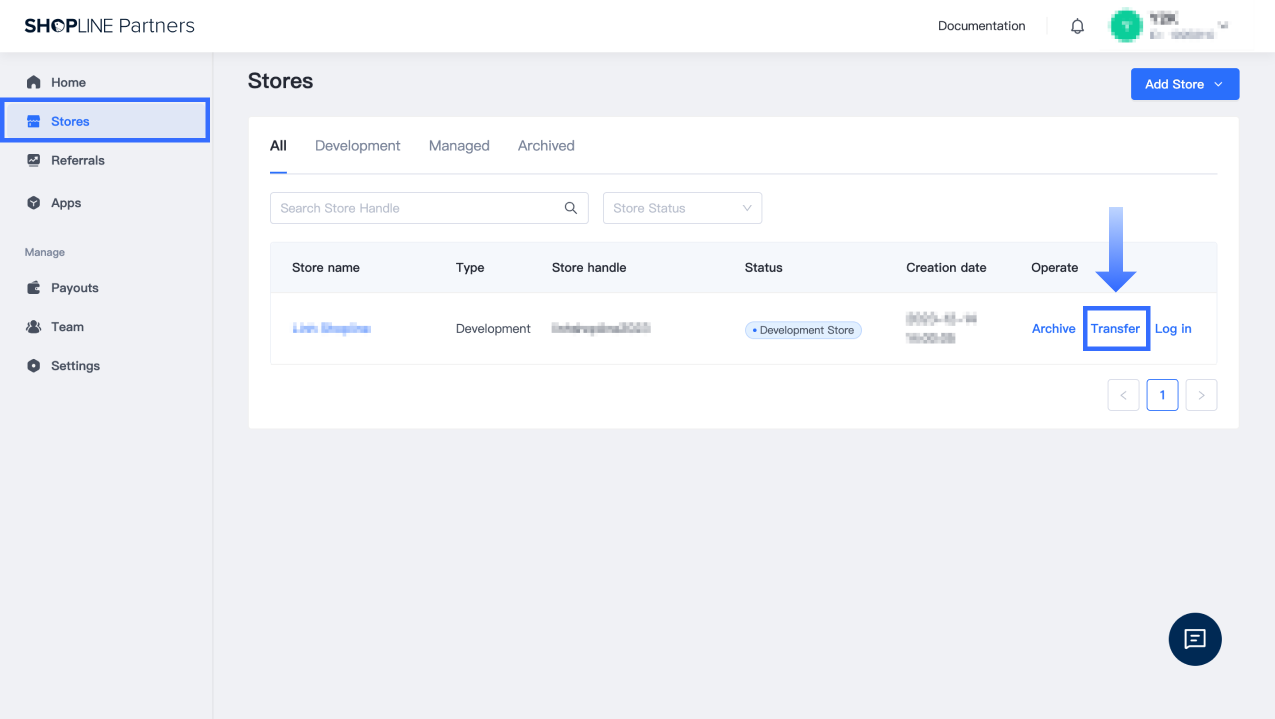Open the chat support bubble
The width and height of the screenshot is (1275, 719).
[1195, 639]
